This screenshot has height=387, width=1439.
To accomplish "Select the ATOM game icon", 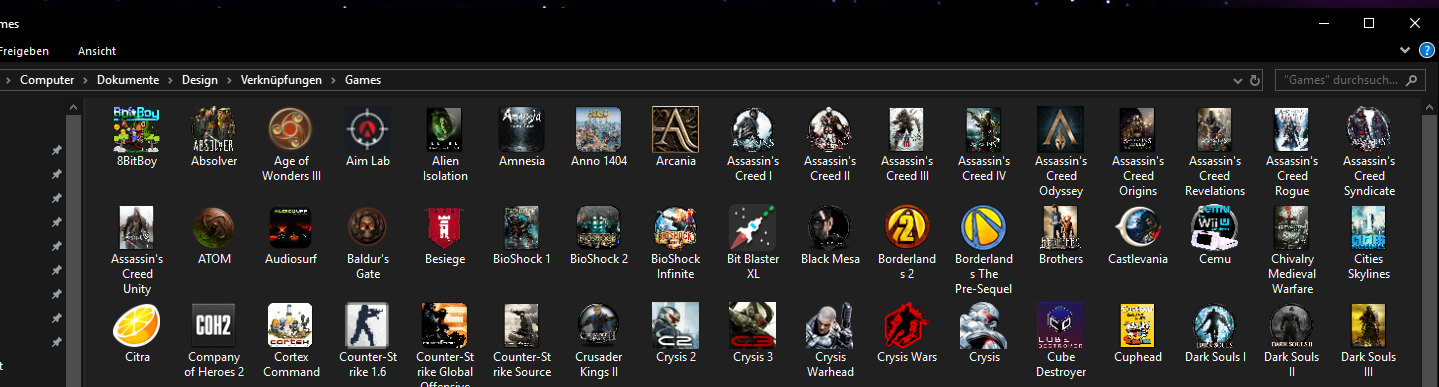I will [x=214, y=228].
